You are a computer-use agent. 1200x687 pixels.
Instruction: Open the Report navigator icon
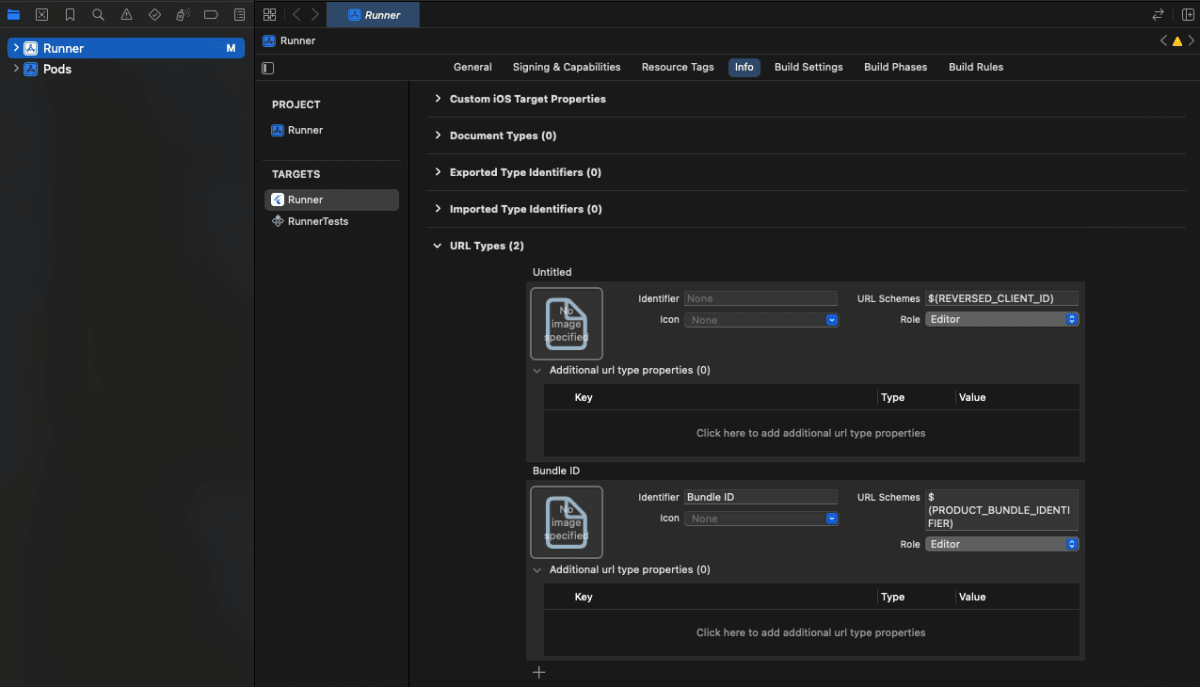coord(239,15)
